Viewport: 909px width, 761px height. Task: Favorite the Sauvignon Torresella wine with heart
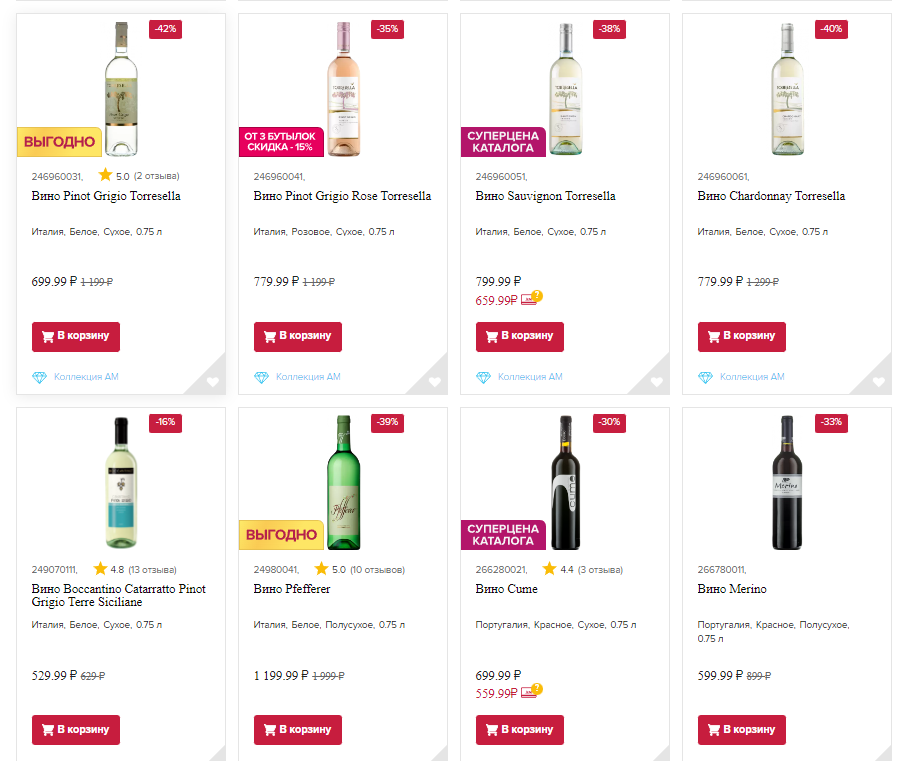tap(657, 382)
